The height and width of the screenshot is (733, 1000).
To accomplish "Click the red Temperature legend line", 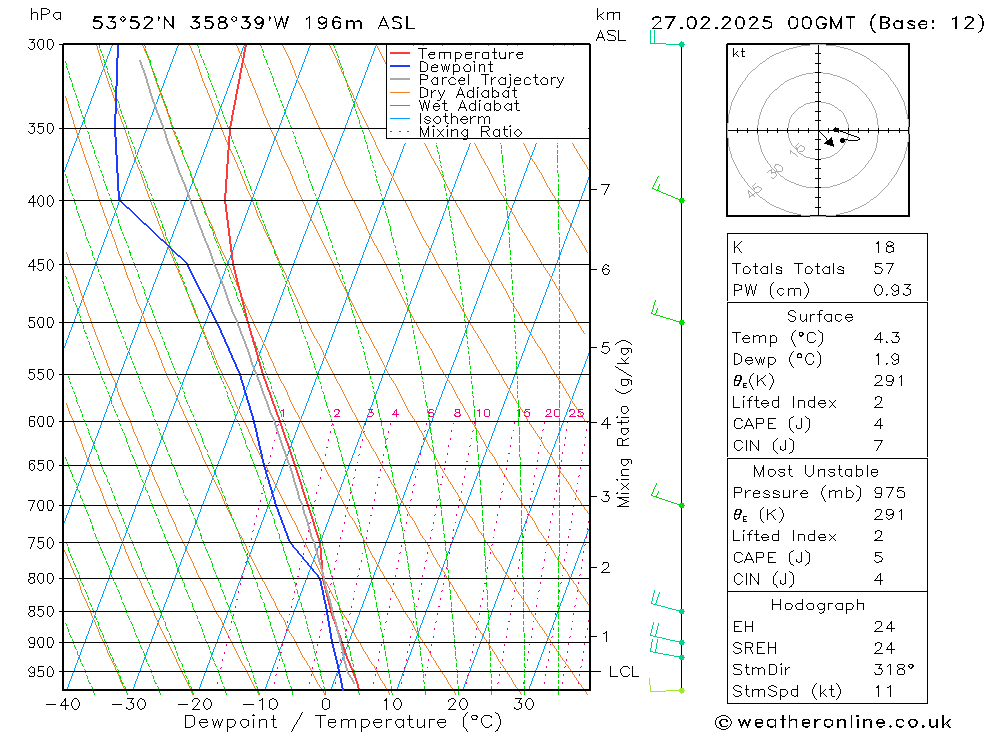I will coord(400,54).
